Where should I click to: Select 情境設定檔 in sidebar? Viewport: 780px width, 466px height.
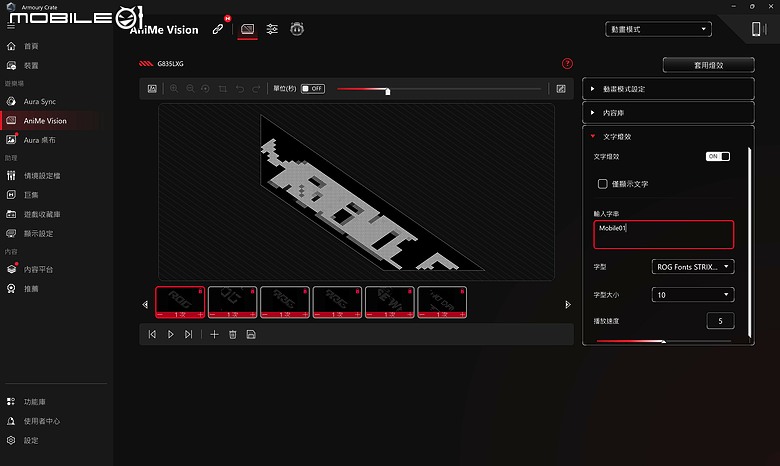(42, 176)
